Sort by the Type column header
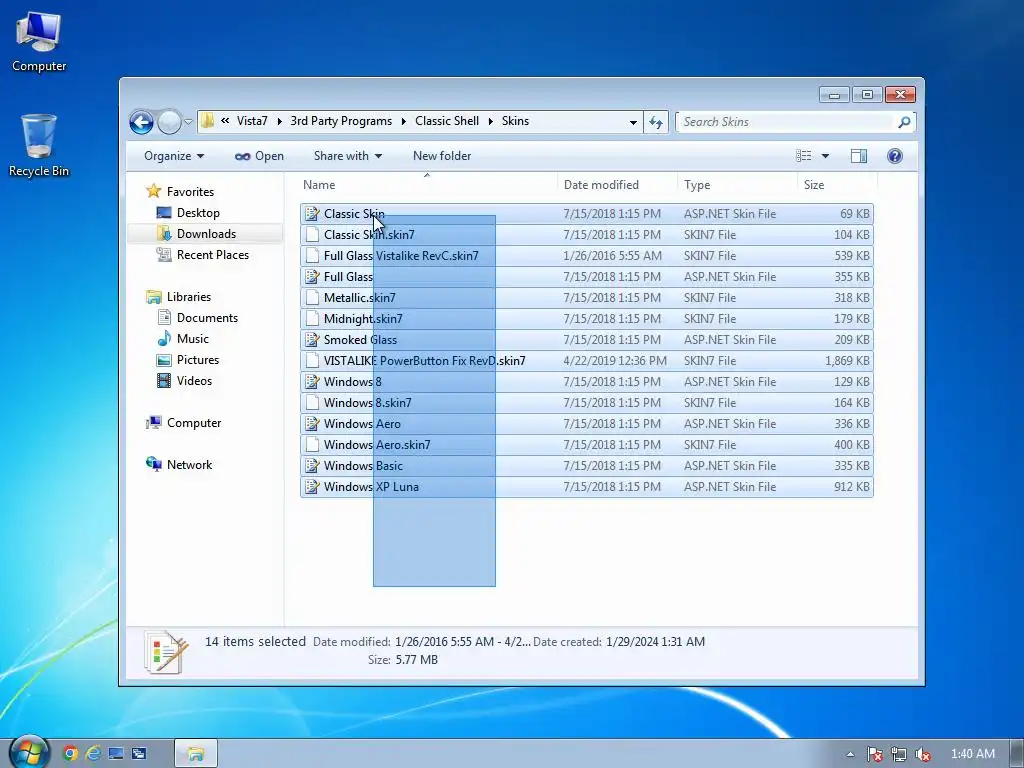This screenshot has height=768, width=1024. pyautogui.click(x=737, y=185)
